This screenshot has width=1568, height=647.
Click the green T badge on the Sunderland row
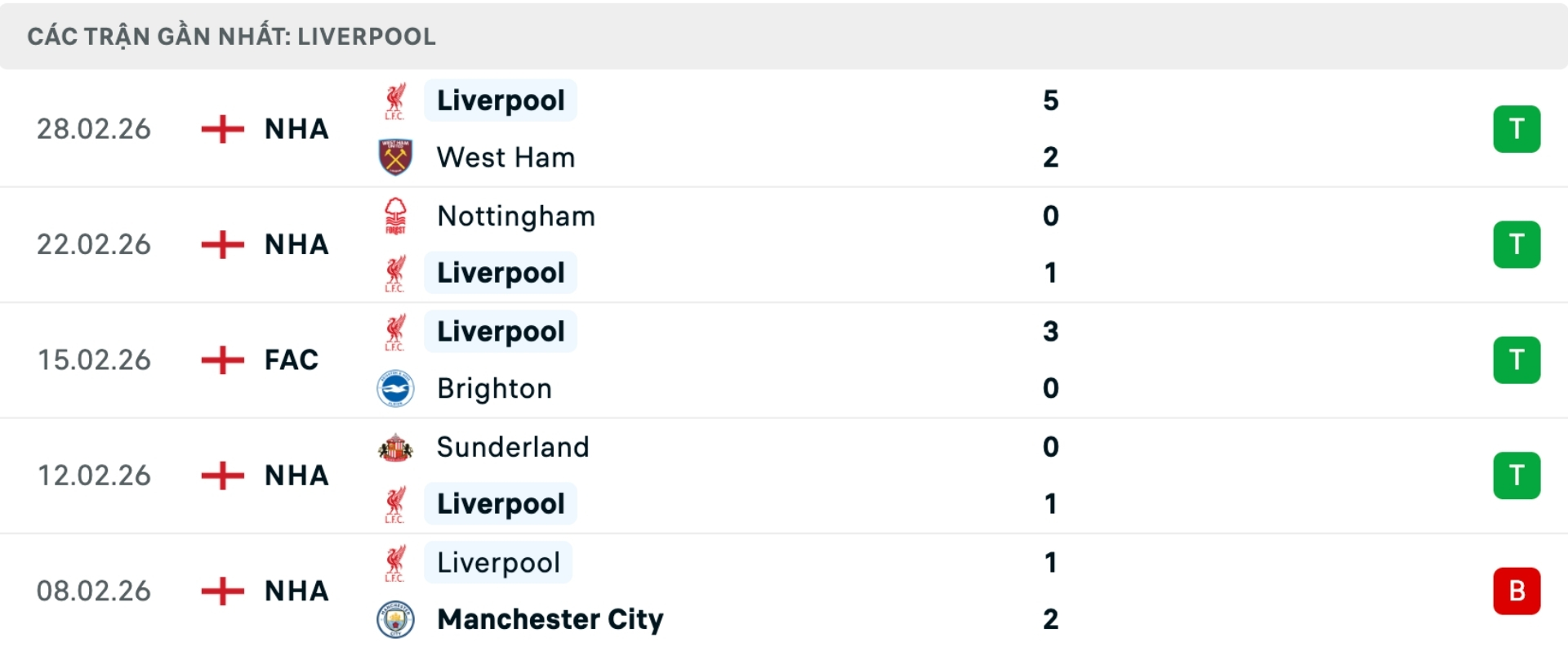[1517, 475]
